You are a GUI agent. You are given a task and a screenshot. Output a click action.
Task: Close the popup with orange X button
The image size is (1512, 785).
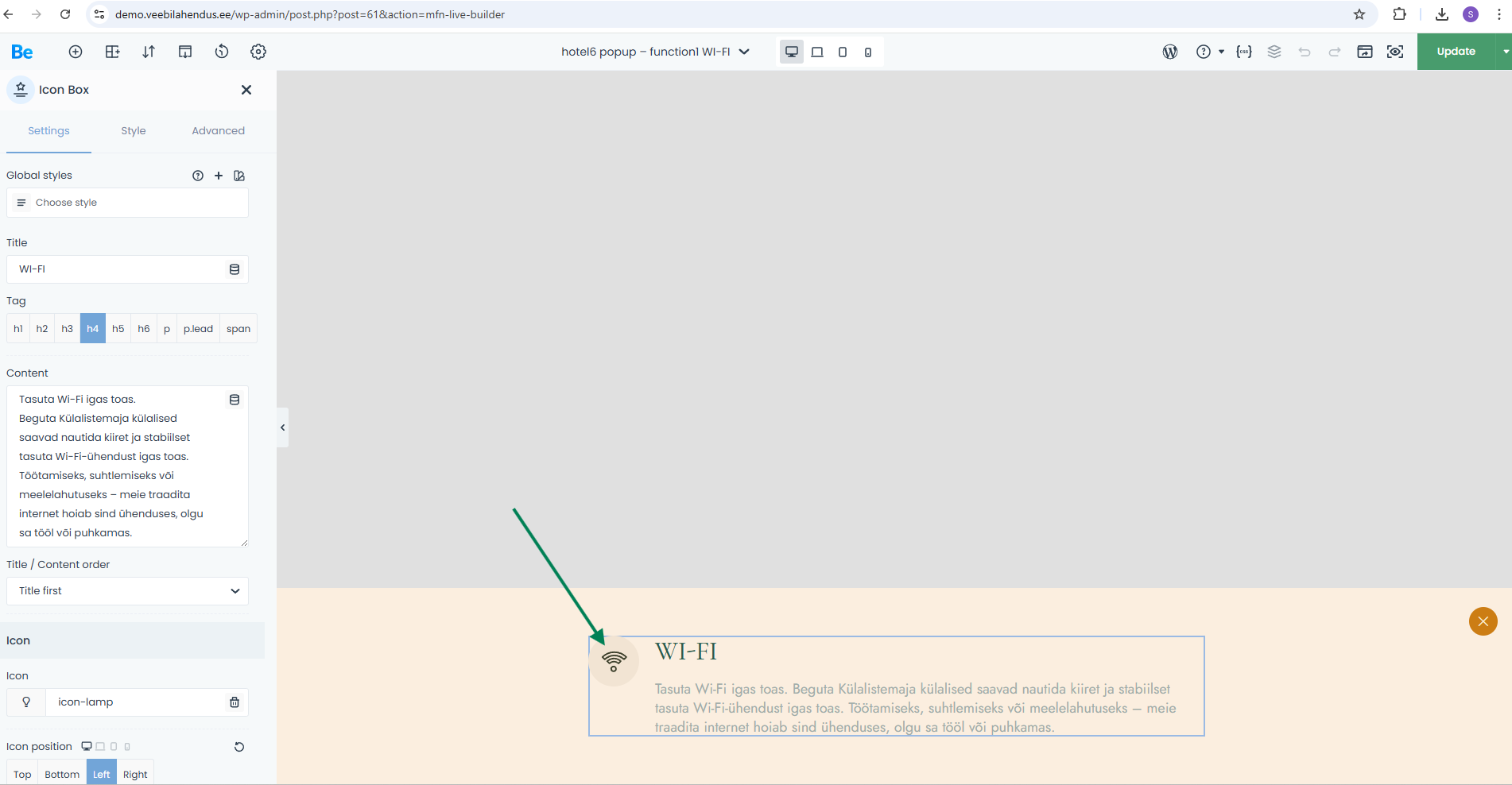[x=1483, y=621]
